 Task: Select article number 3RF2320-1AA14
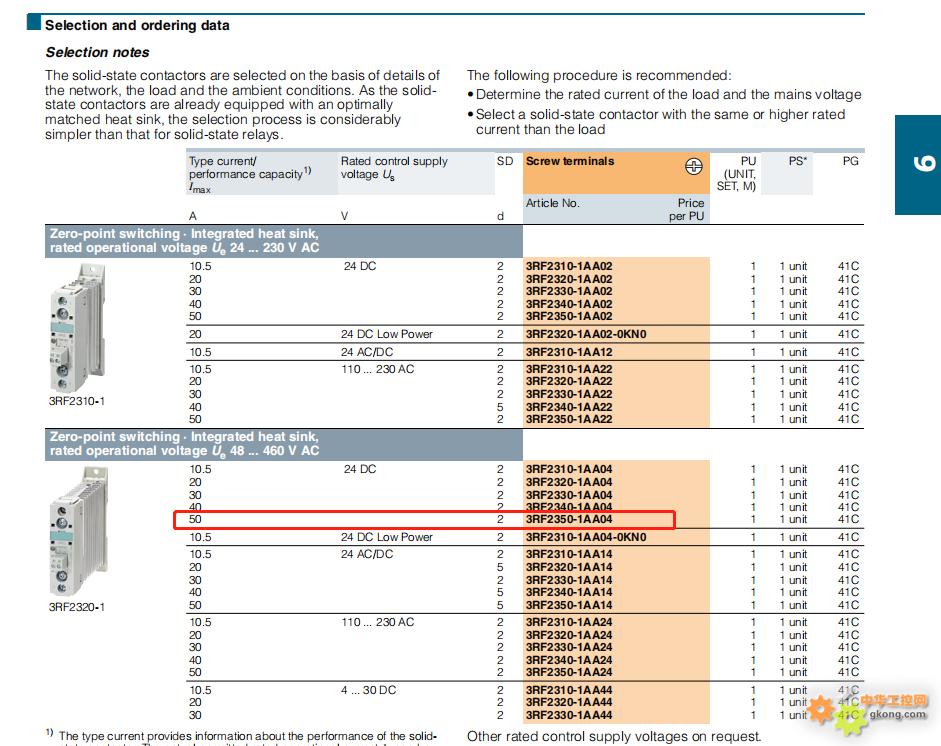(569, 567)
